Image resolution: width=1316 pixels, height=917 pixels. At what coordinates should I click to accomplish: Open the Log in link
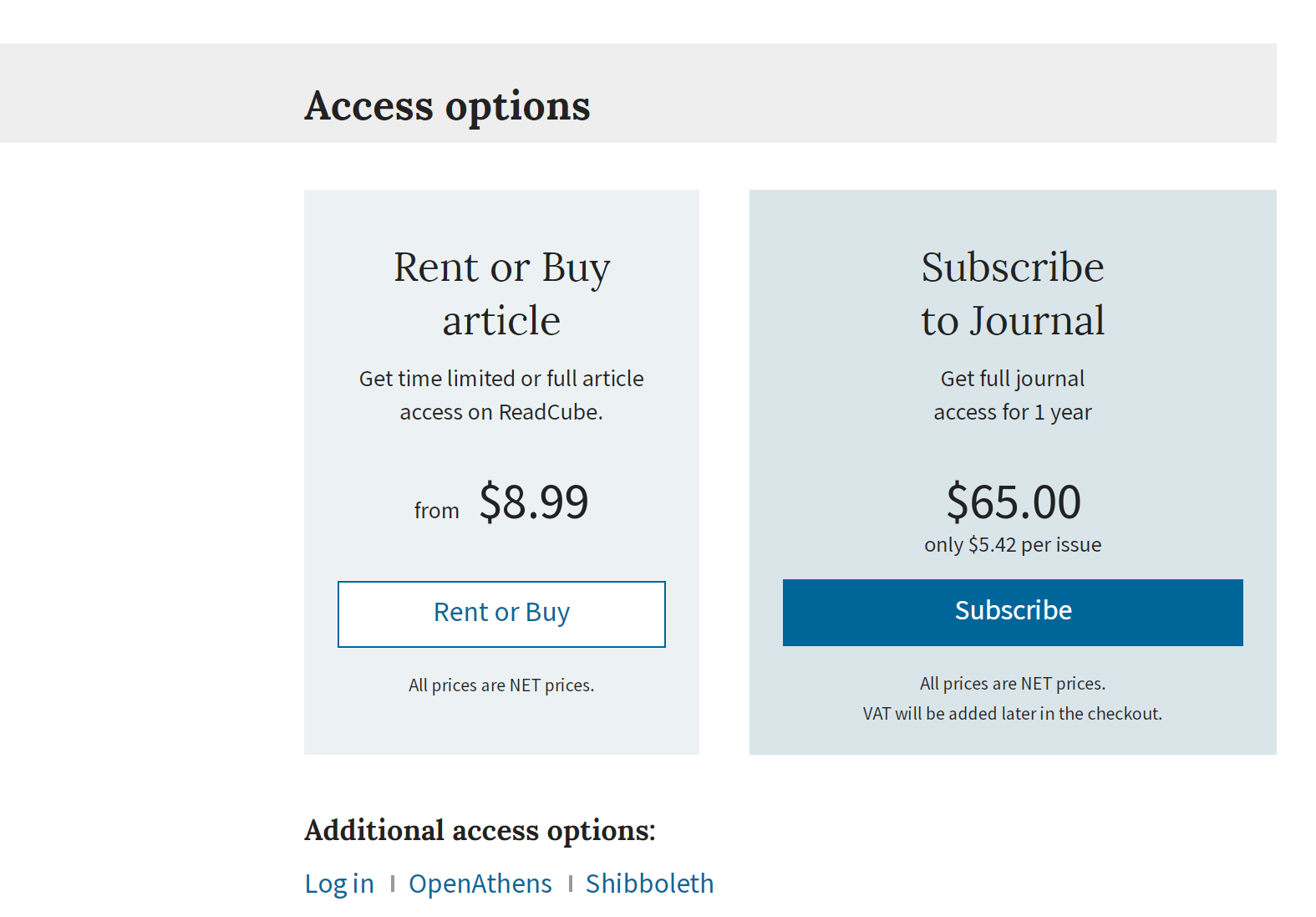339,884
